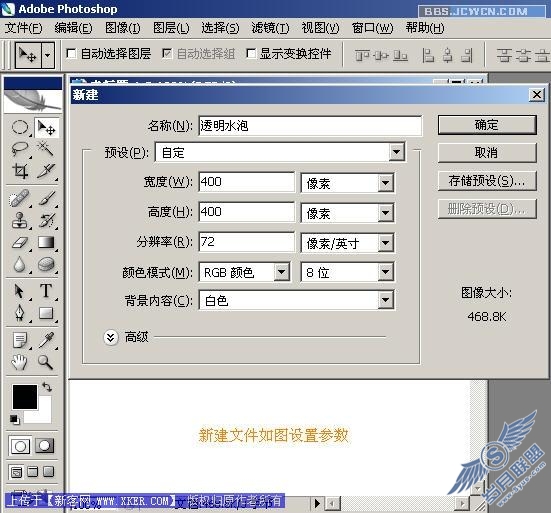Toggle 自动选择组 checkbox

click(x=167, y=54)
